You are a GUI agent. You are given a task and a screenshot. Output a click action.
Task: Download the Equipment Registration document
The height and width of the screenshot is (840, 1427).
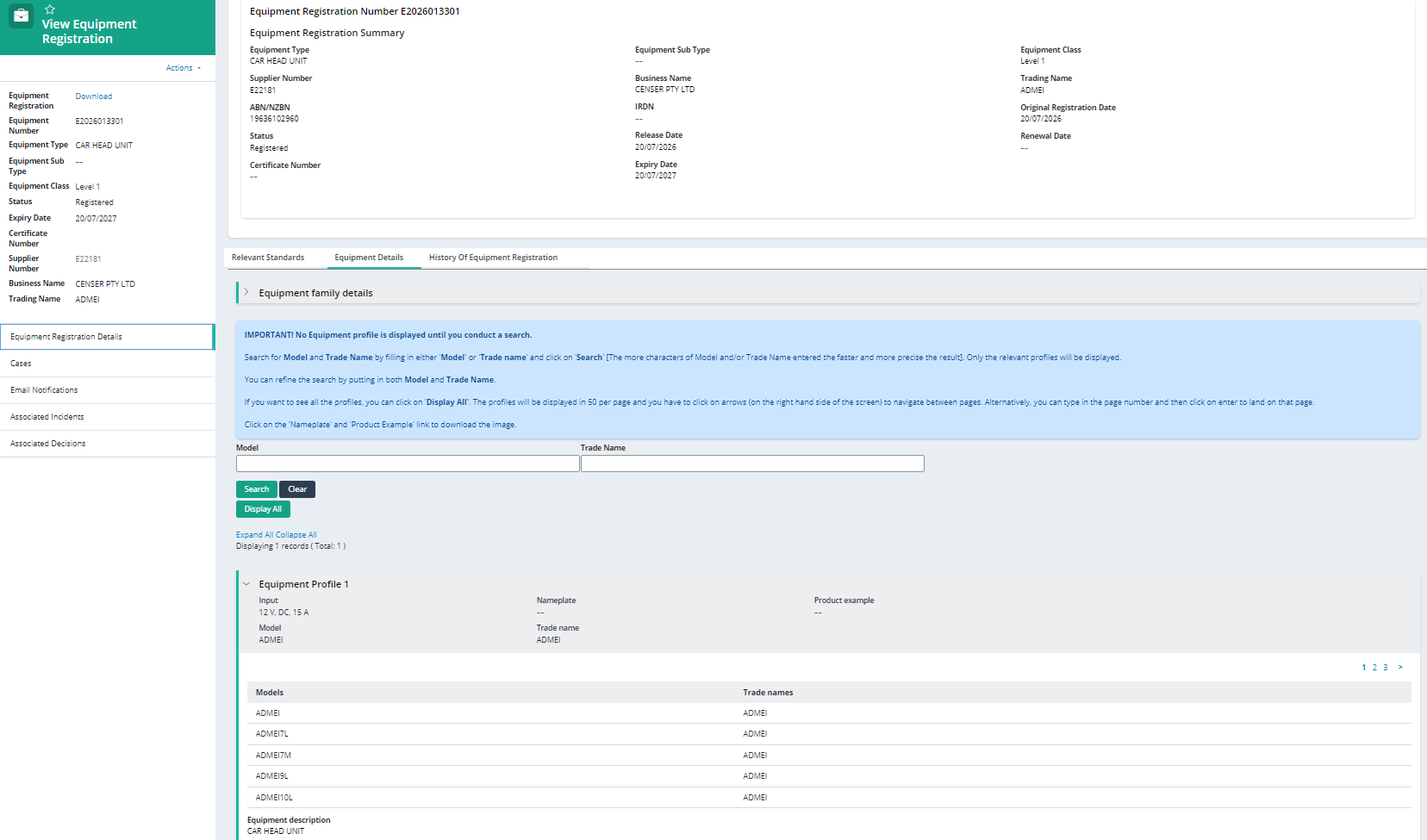[94, 96]
